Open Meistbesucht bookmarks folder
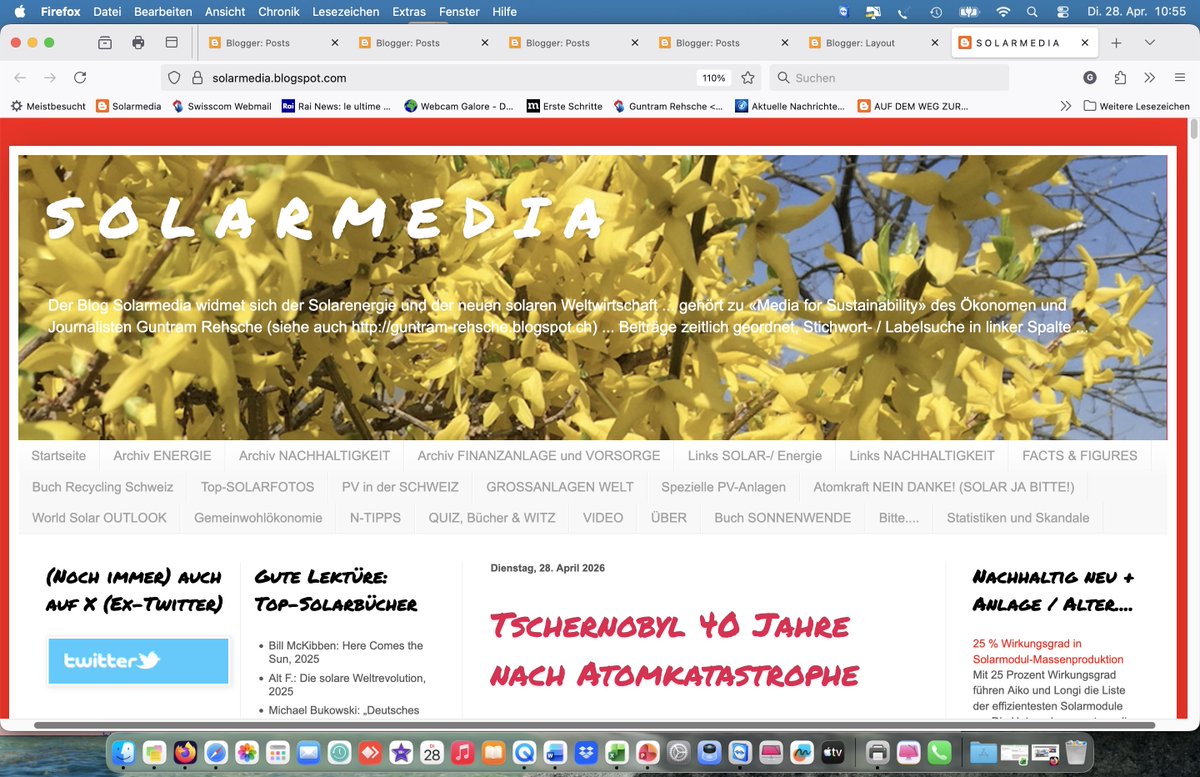 pos(48,106)
